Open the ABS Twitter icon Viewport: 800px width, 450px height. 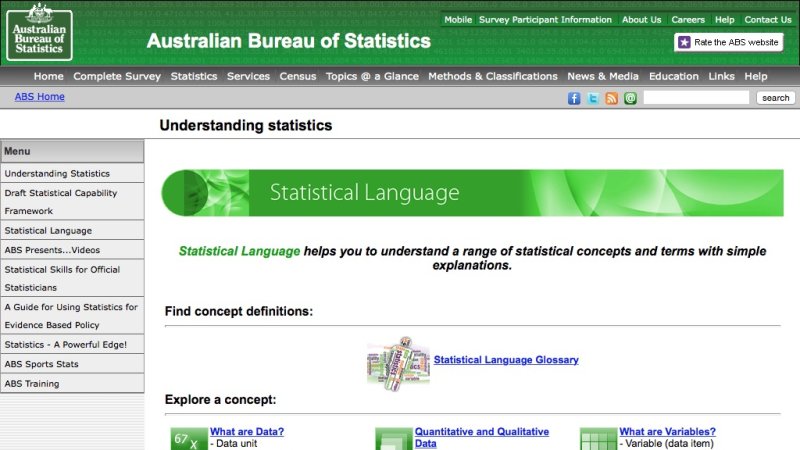tap(593, 98)
